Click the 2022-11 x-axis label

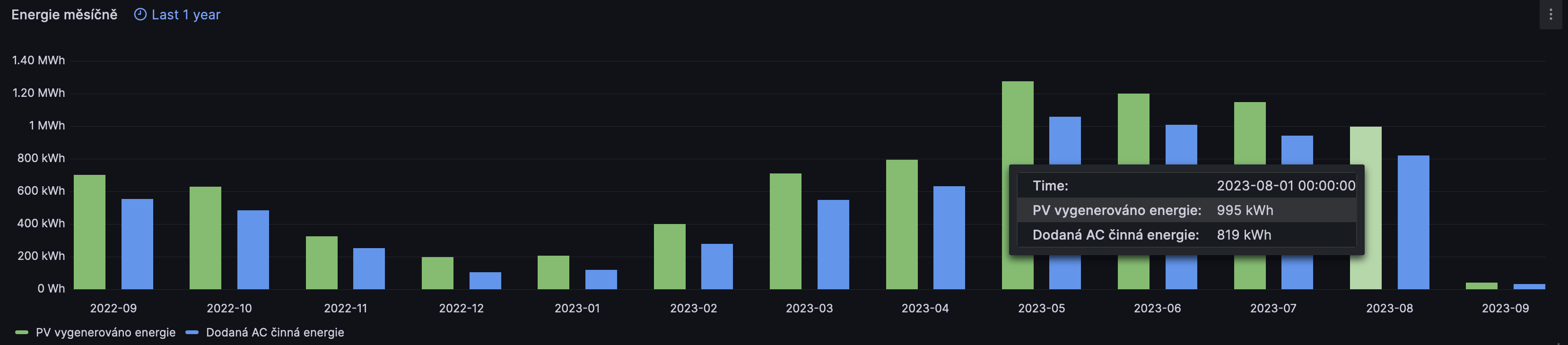[346, 309]
